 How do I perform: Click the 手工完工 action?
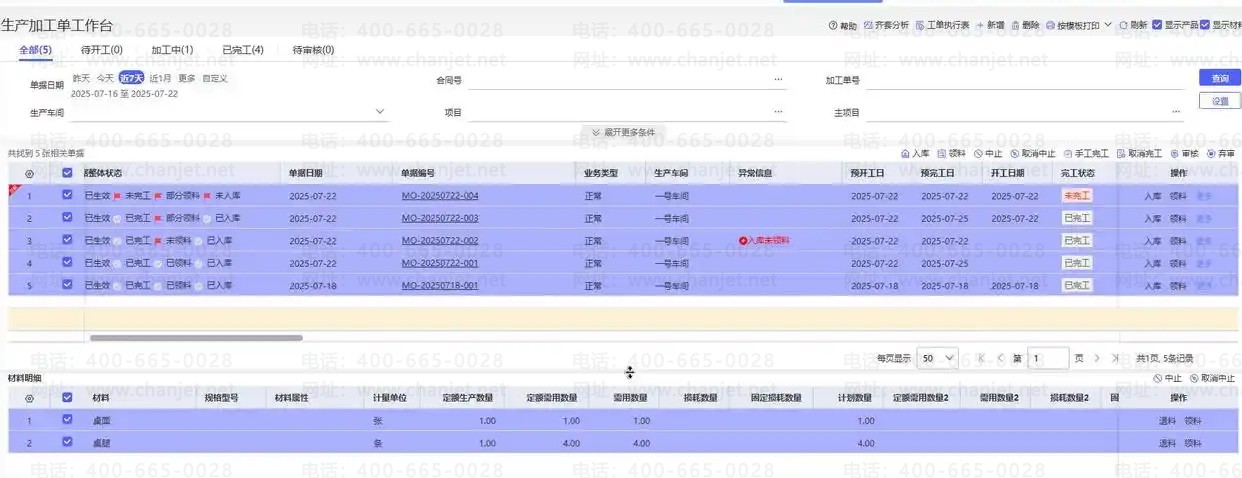1086,154
